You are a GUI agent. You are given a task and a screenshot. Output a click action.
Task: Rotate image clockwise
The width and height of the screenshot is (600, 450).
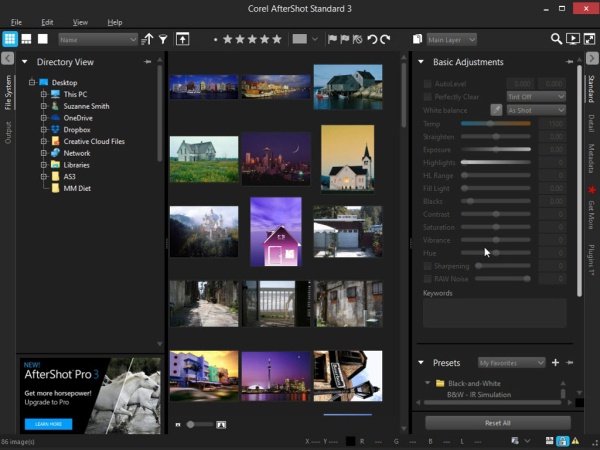pos(385,39)
